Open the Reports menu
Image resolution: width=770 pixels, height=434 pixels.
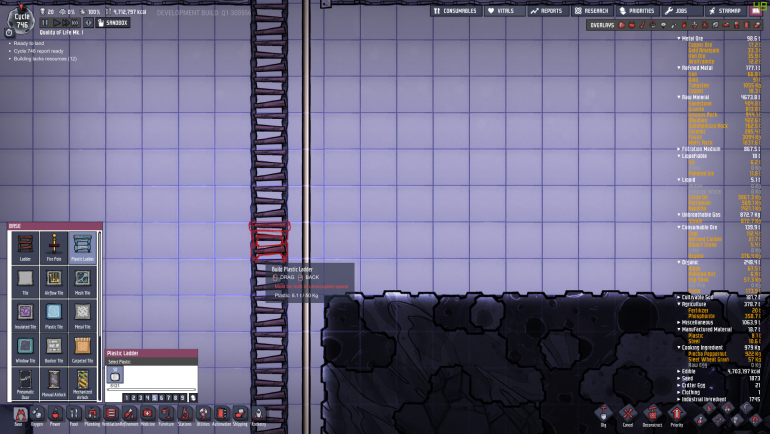(548, 10)
